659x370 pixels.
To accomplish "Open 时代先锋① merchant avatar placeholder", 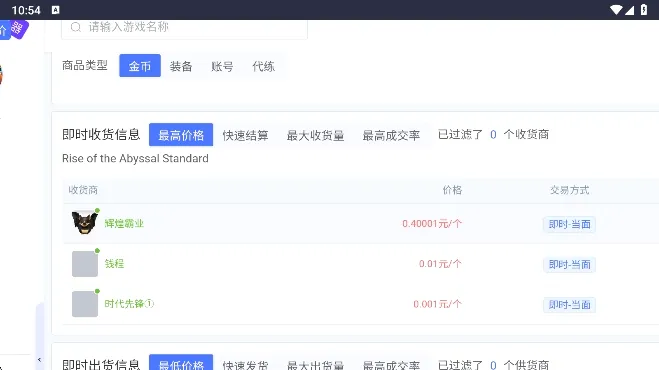I will tap(85, 304).
